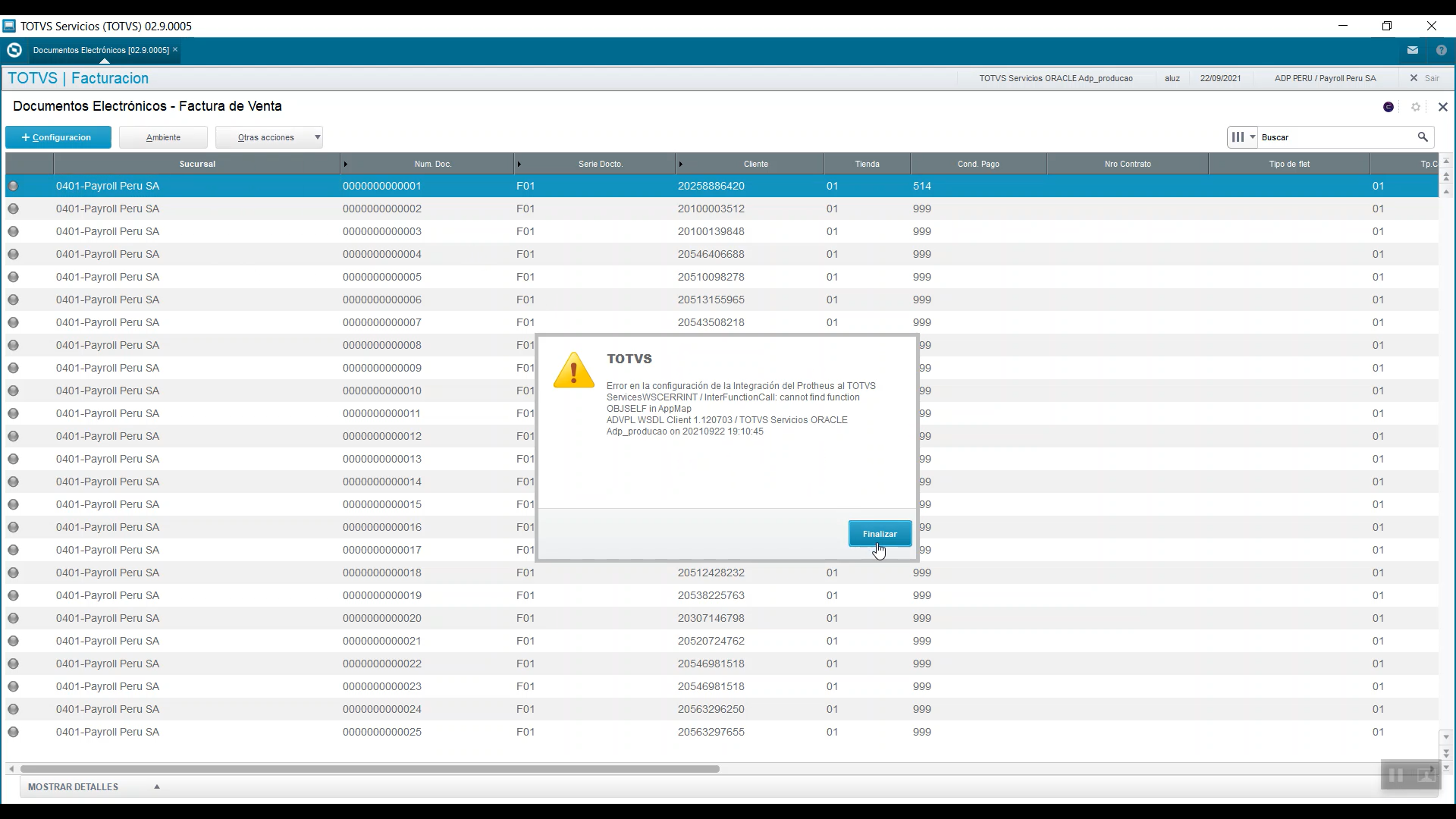Open the mail notifications icon
This screenshot has width=1456, height=819.
click(1412, 50)
